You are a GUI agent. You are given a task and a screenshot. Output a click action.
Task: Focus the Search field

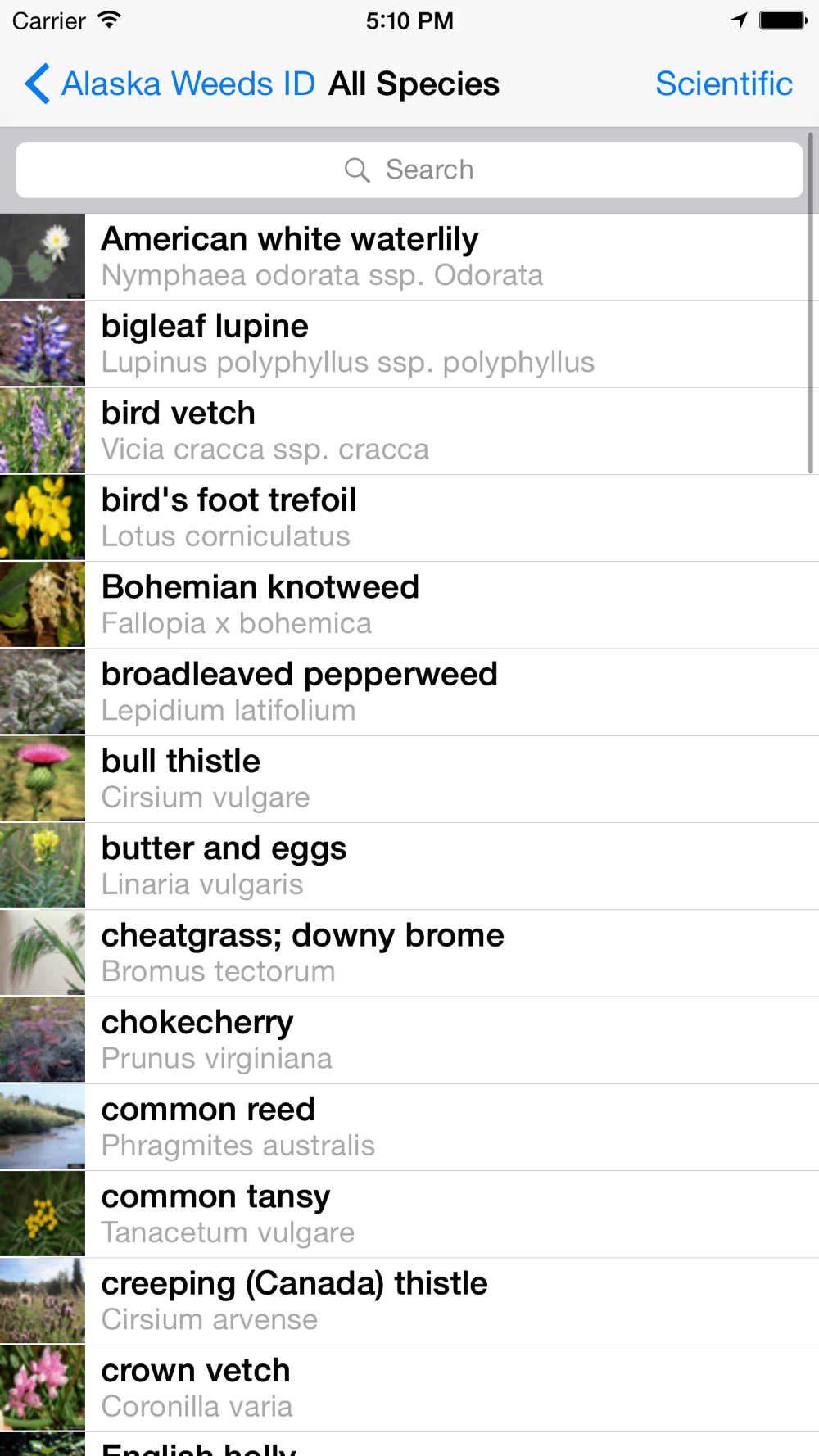pos(409,170)
